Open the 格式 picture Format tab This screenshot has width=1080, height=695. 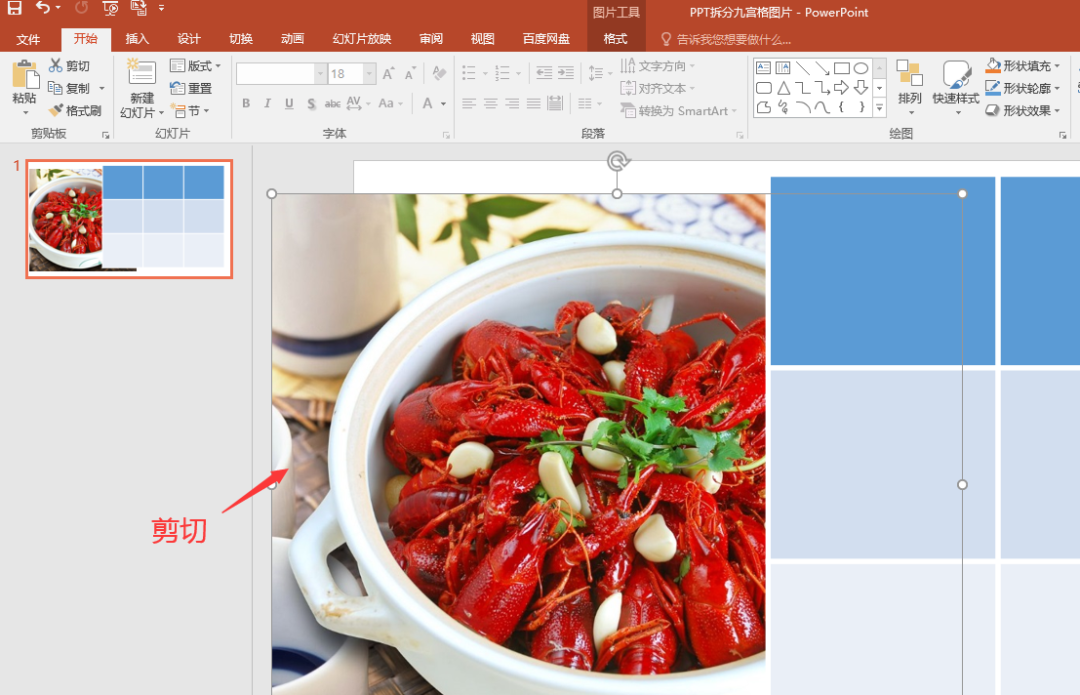pos(615,39)
